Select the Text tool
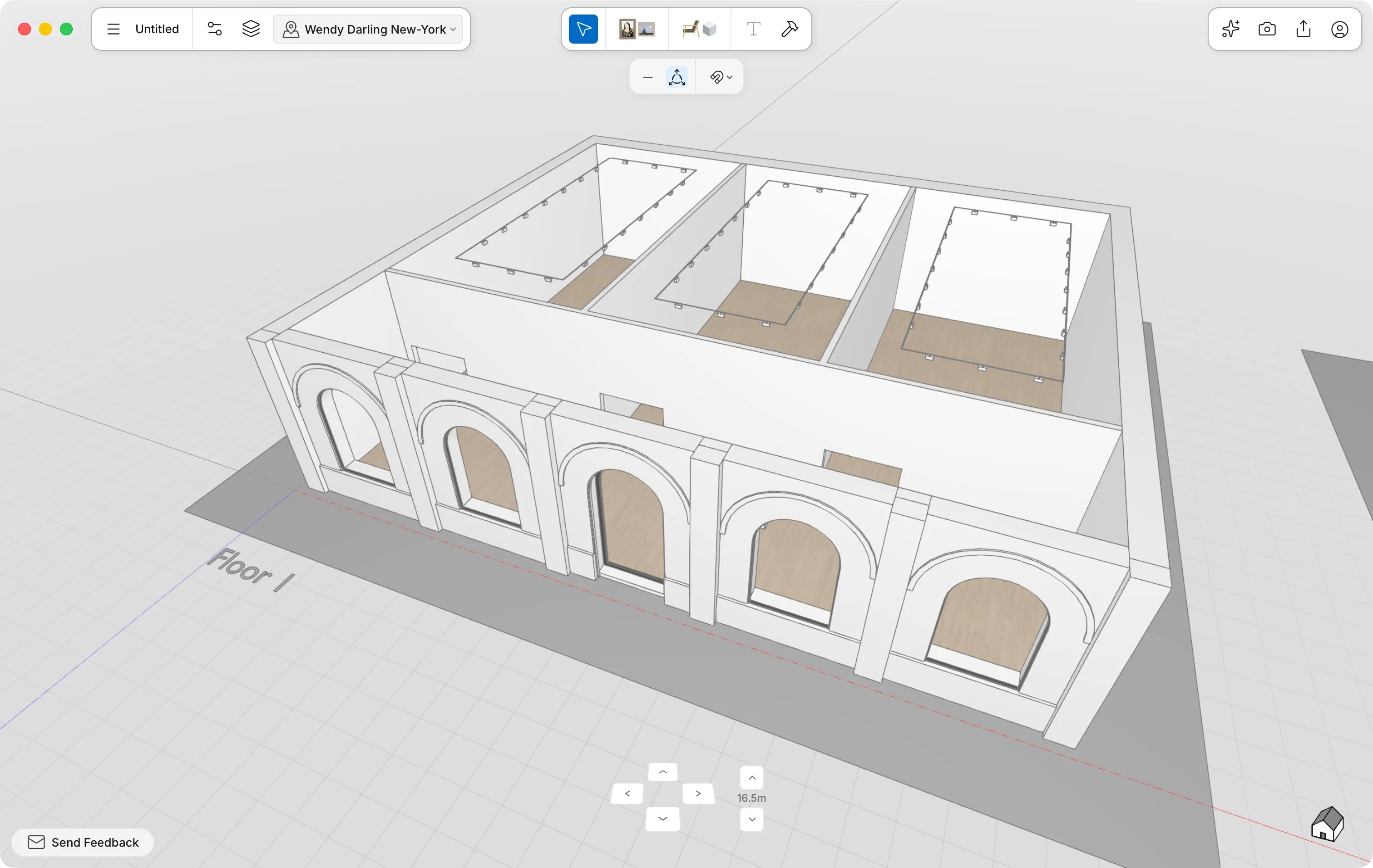1373x868 pixels. tap(753, 29)
